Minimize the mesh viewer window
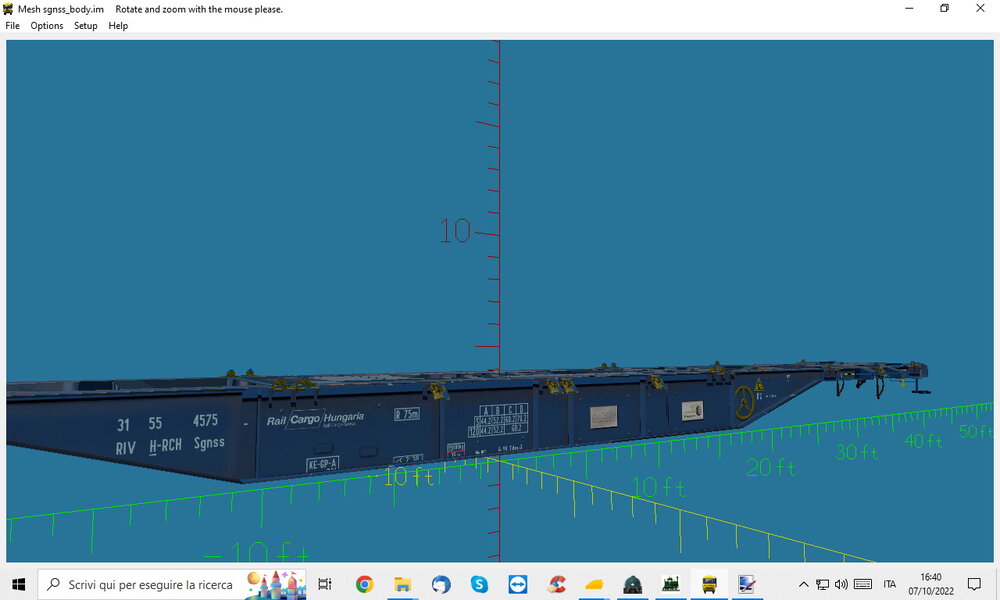The width and height of the screenshot is (1000, 600). (x=909, y=8)
